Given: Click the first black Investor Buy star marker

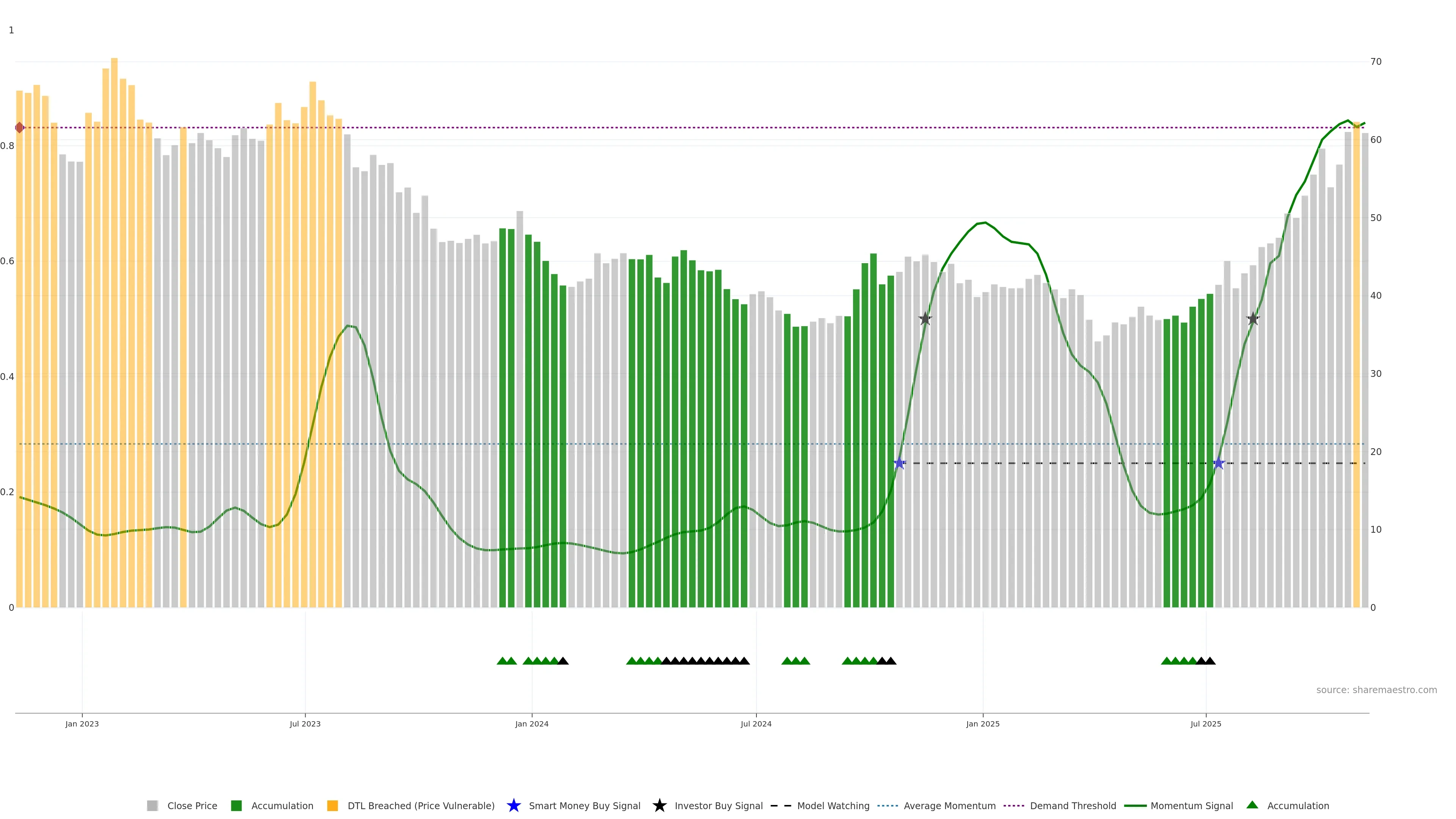Looking at the screenshot, I should (x=925, y=319).
